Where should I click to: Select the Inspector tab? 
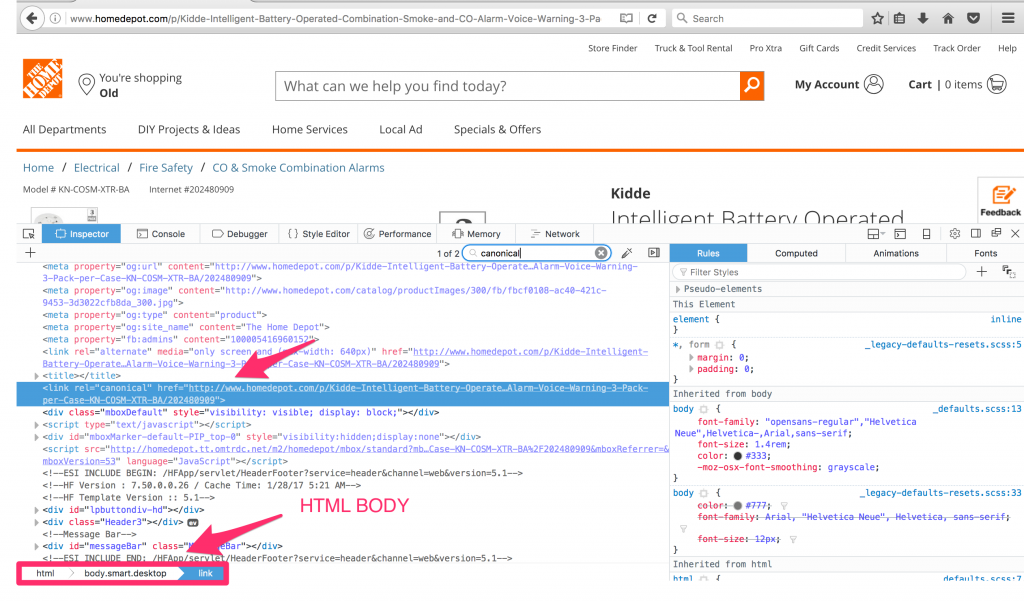(x=82, y=234)
